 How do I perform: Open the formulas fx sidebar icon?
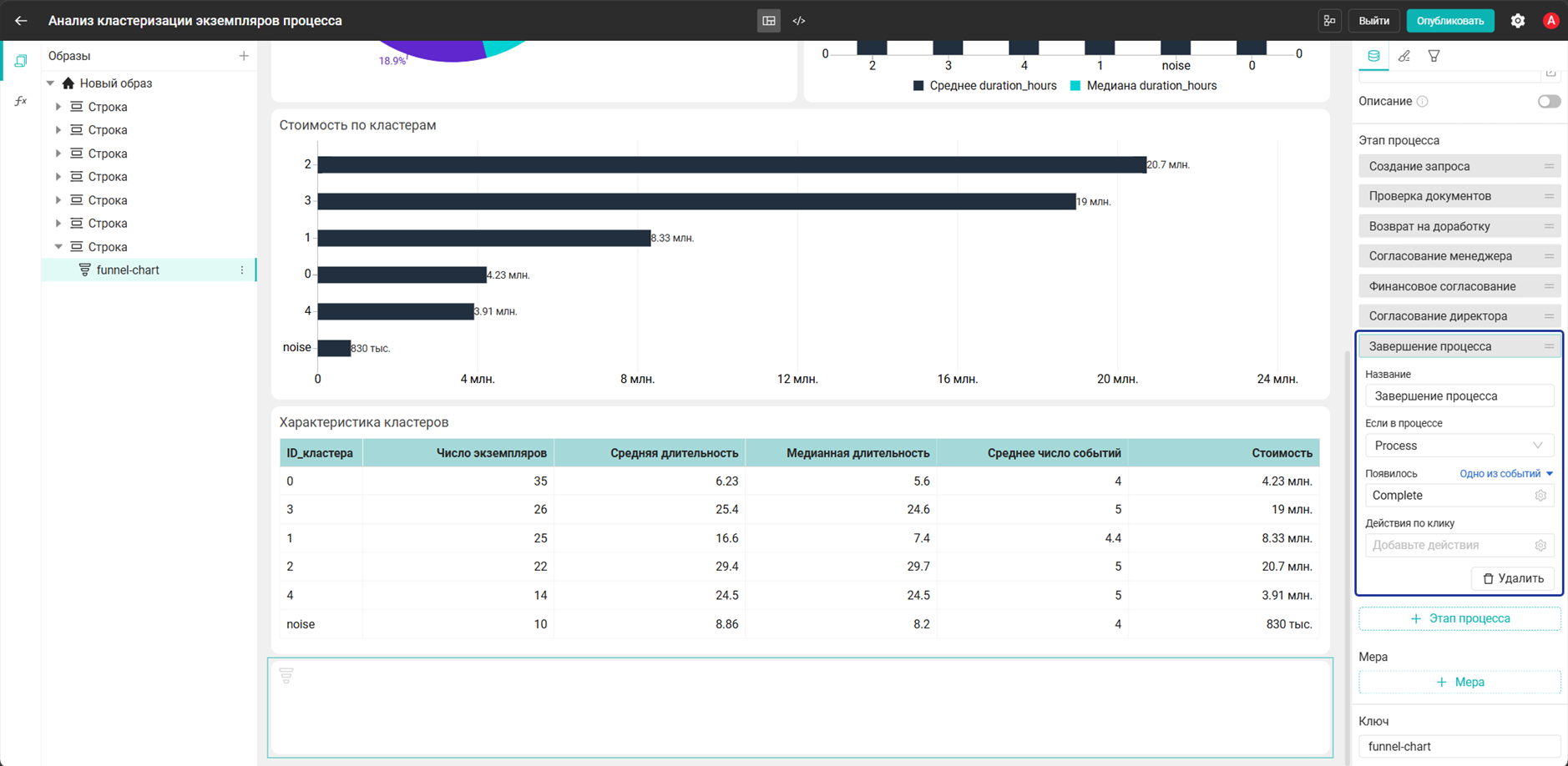[x=21, y=101]
